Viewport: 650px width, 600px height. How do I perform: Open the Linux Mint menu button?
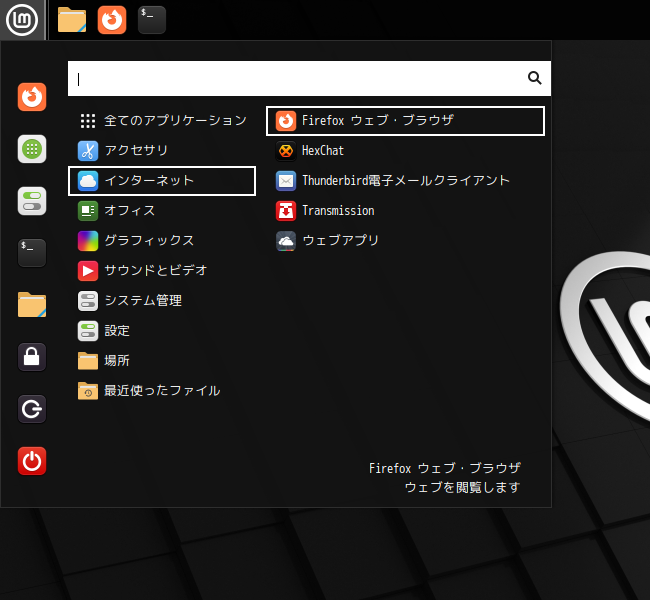pos(22,20)
